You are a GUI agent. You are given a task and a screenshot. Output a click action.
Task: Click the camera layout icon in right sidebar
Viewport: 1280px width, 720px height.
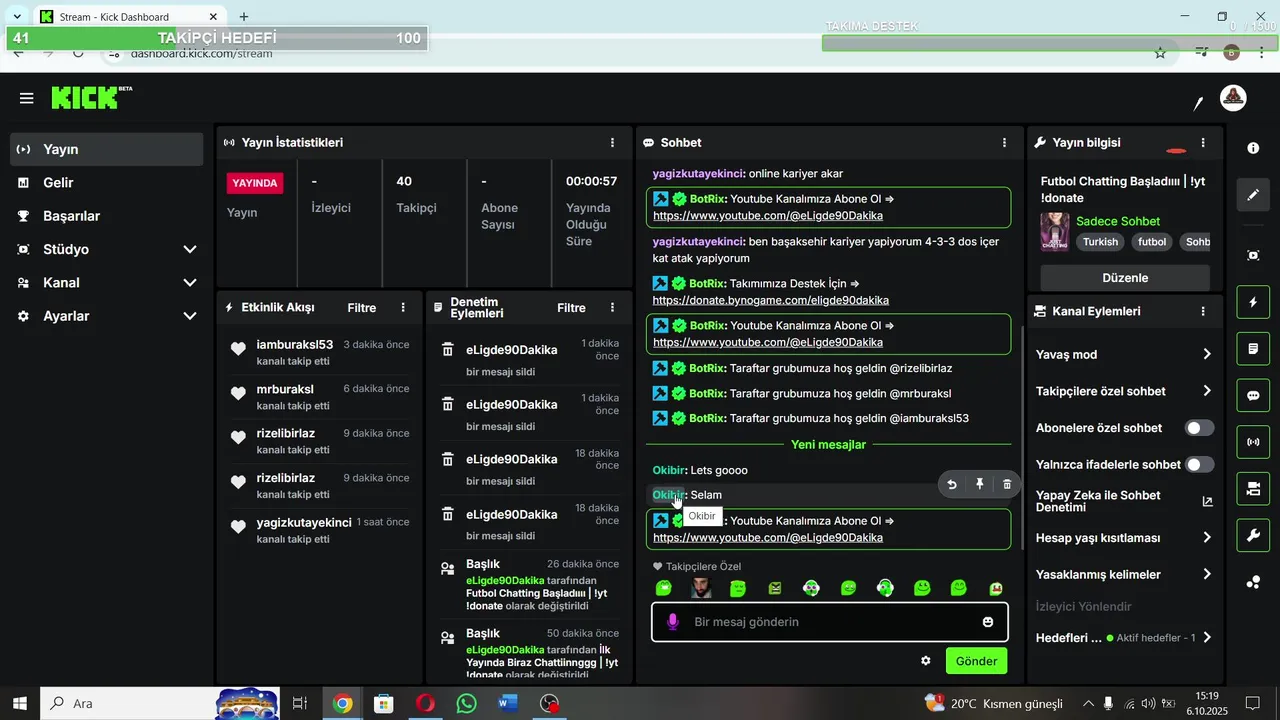point(1253,489)
